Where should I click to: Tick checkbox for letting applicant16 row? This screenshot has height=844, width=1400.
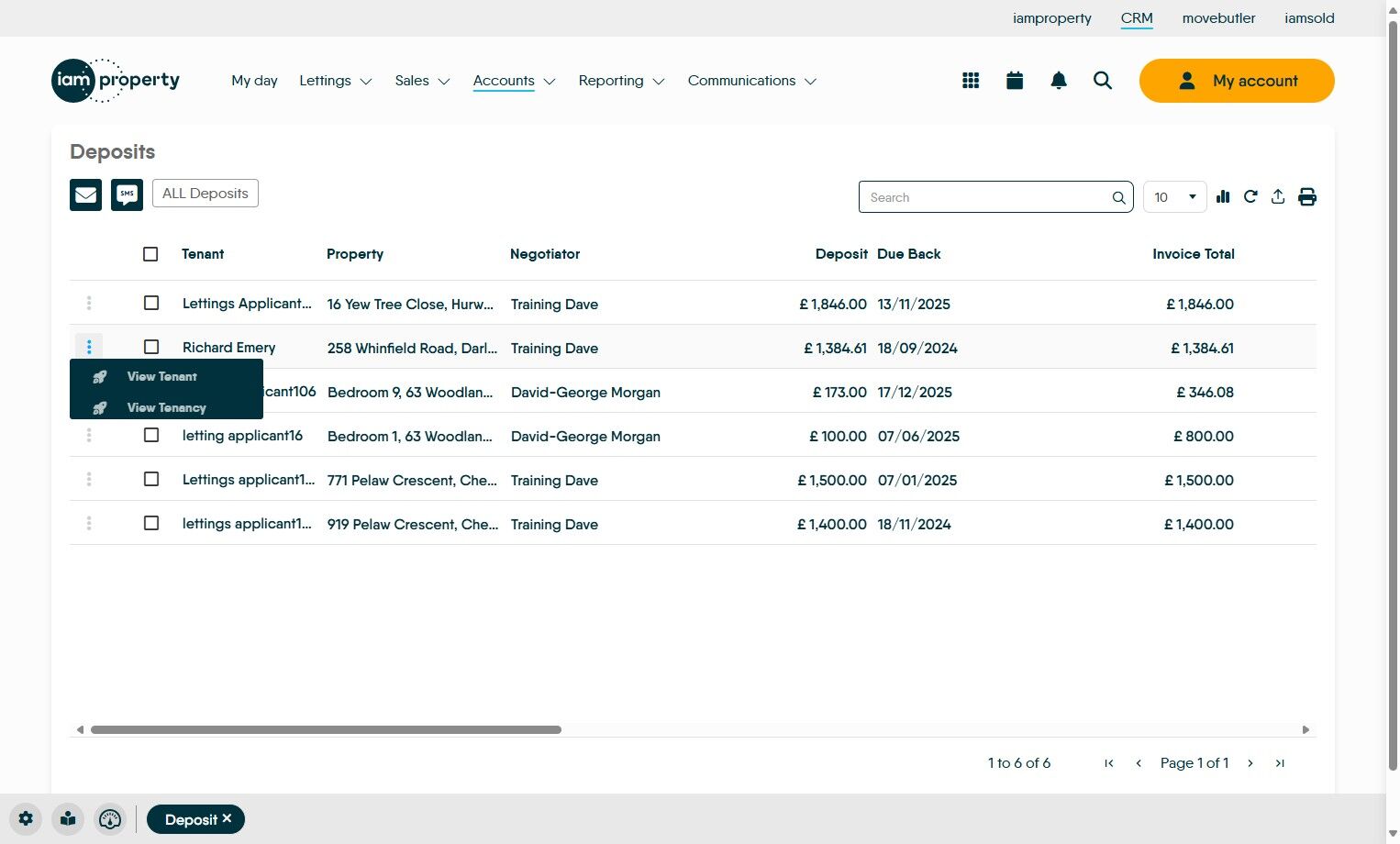pyautogui.click(x=151, y=435)
